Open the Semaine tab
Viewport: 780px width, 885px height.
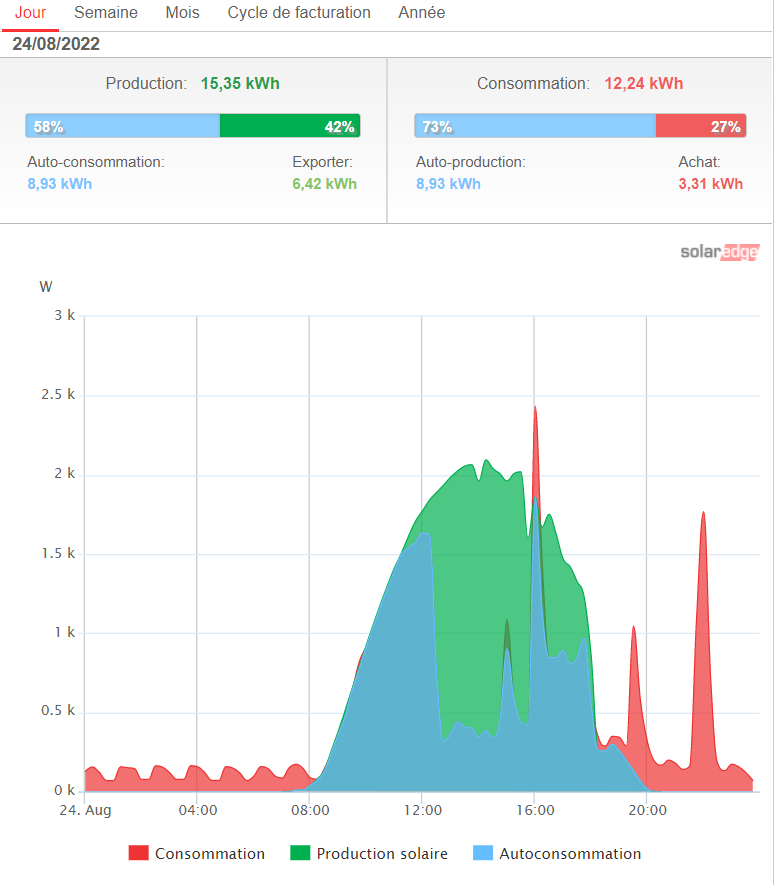(x=106, y=13)
